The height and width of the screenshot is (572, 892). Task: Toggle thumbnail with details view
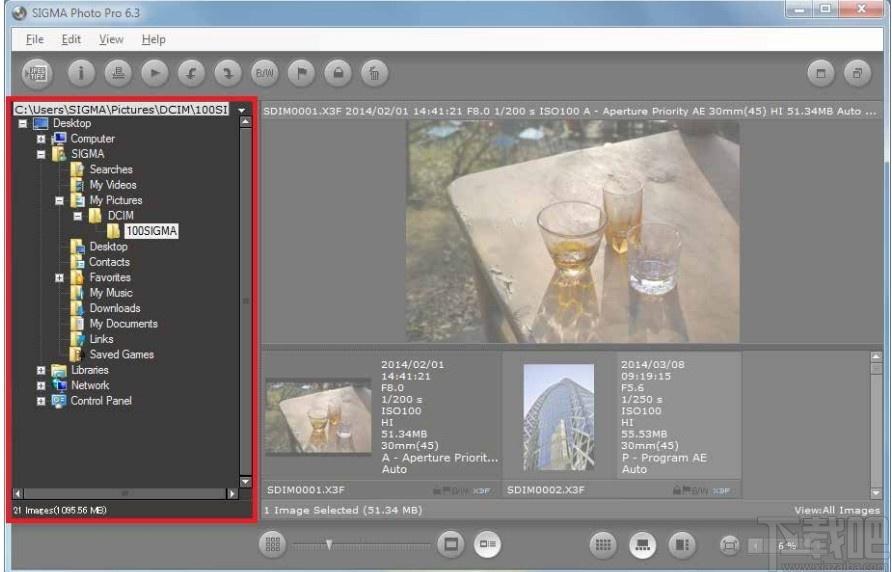(488, 545)
